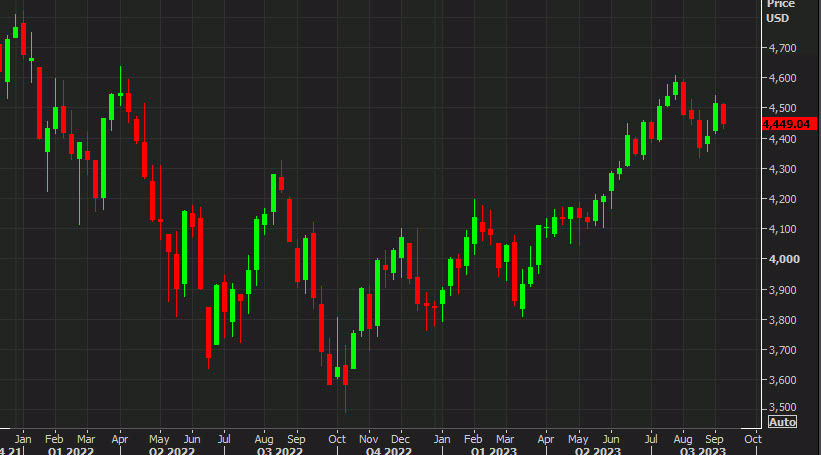Click the Jun 2022 month label
Viewport: 821px width, 455px height.
(192, 439)
